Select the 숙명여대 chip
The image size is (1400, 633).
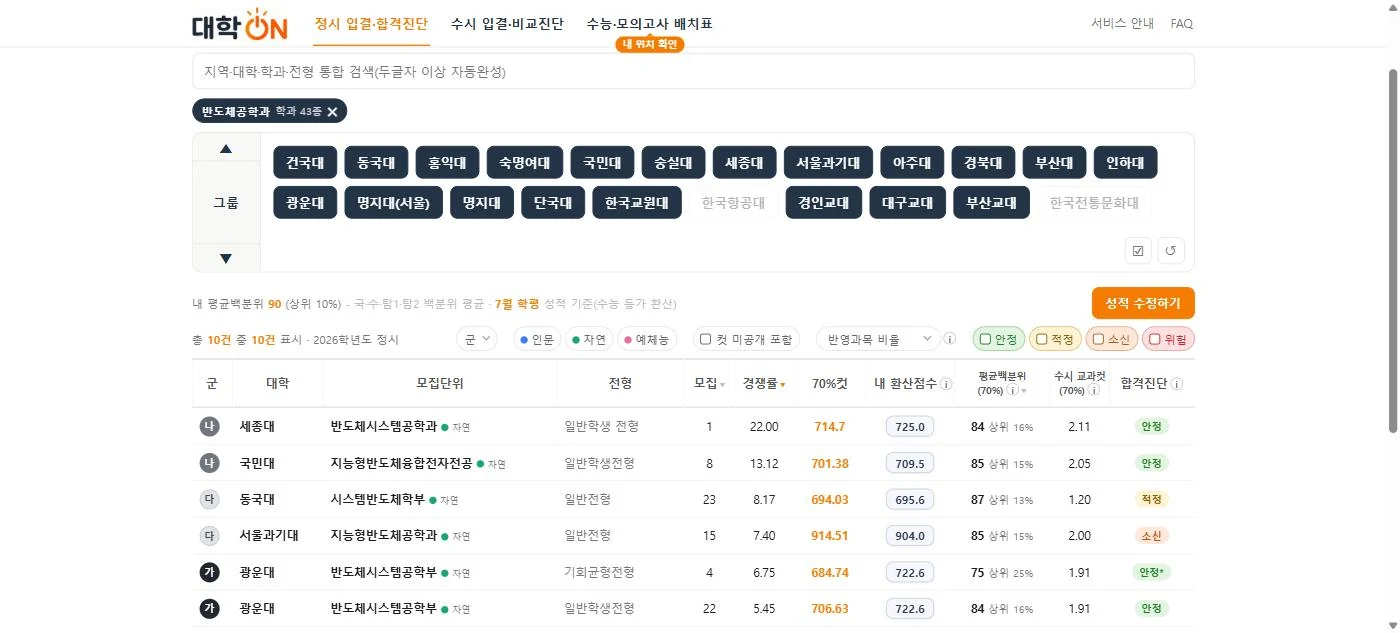tap(525, 162)
